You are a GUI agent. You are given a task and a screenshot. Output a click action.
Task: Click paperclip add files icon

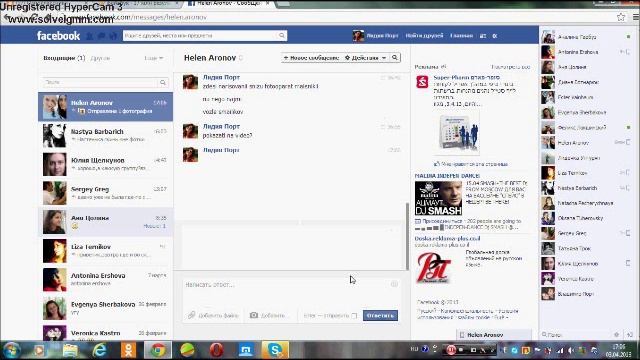pos(191,315)
